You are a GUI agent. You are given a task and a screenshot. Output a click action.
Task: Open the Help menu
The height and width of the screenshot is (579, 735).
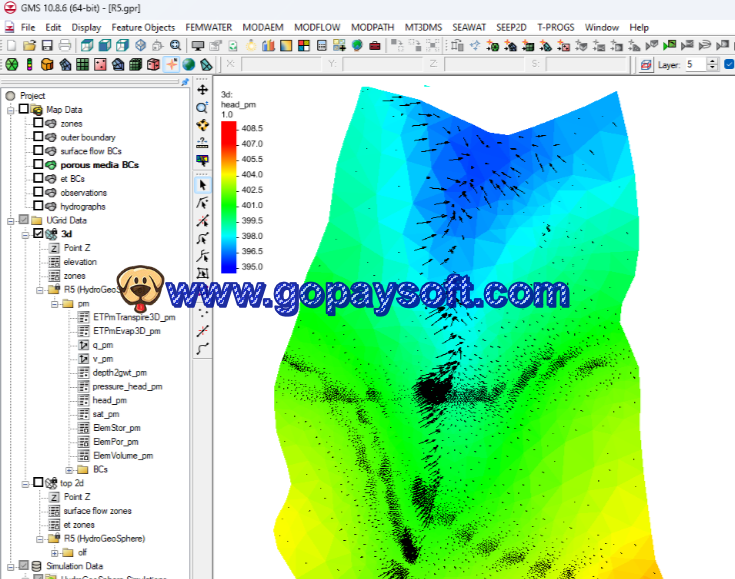click(639, 27)
